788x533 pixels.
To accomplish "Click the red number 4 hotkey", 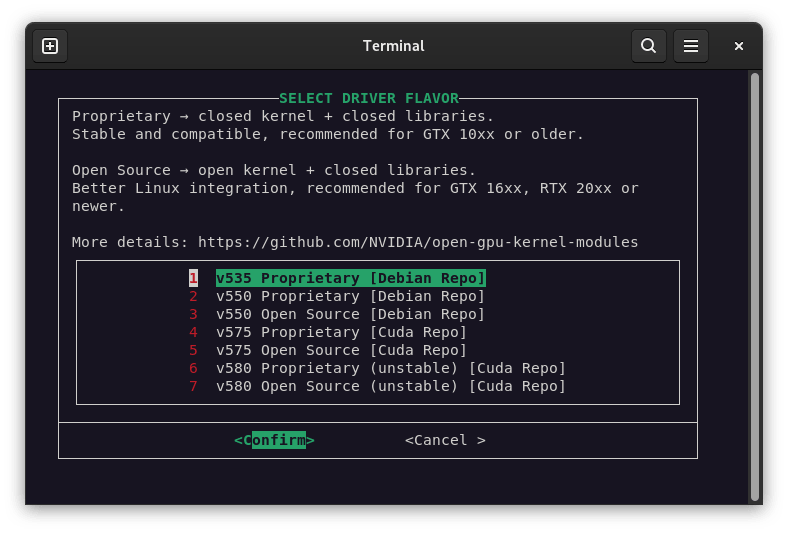I will pos(194,332).
